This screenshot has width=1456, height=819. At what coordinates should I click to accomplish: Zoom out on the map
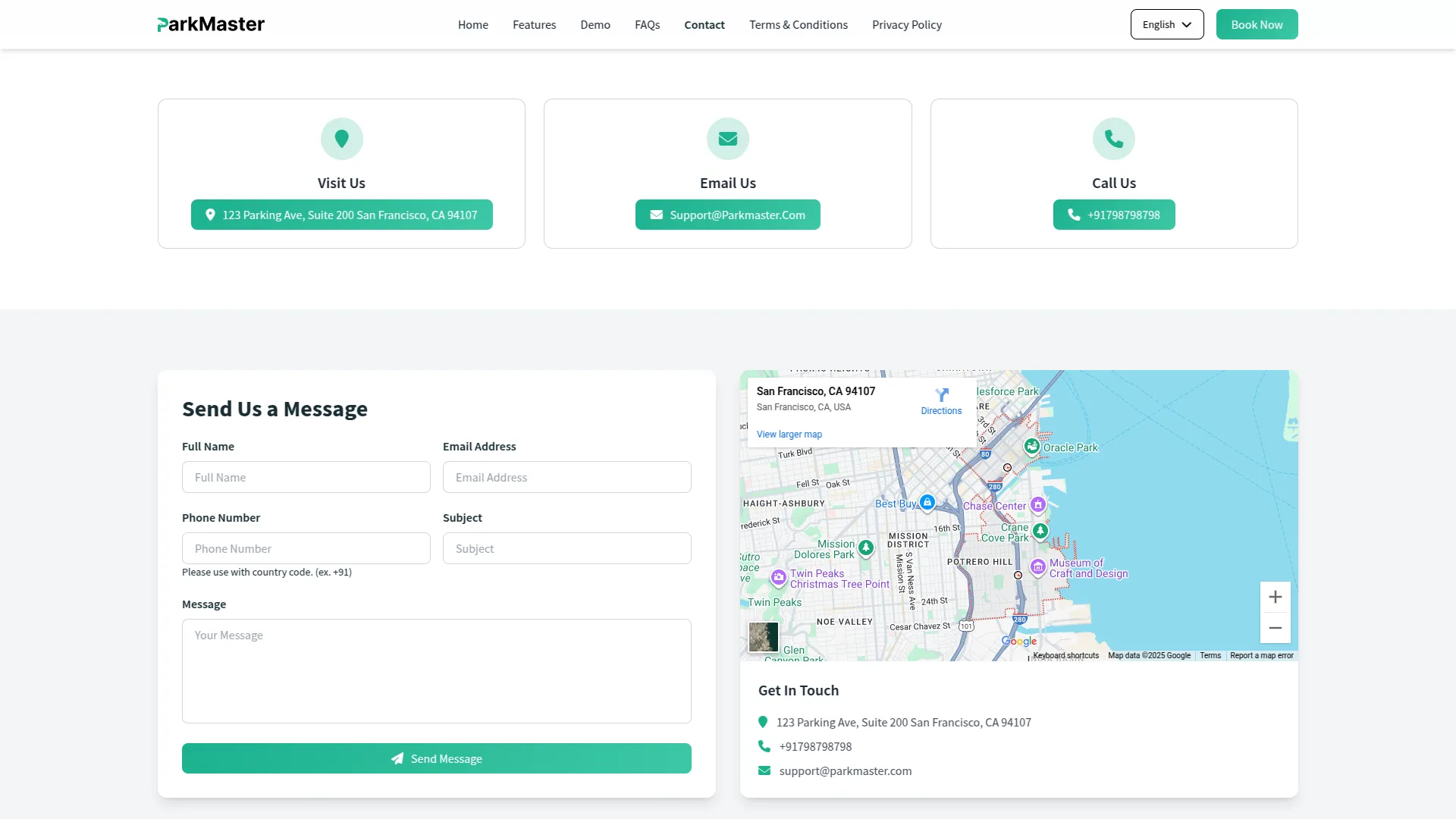pos(1276,626)
